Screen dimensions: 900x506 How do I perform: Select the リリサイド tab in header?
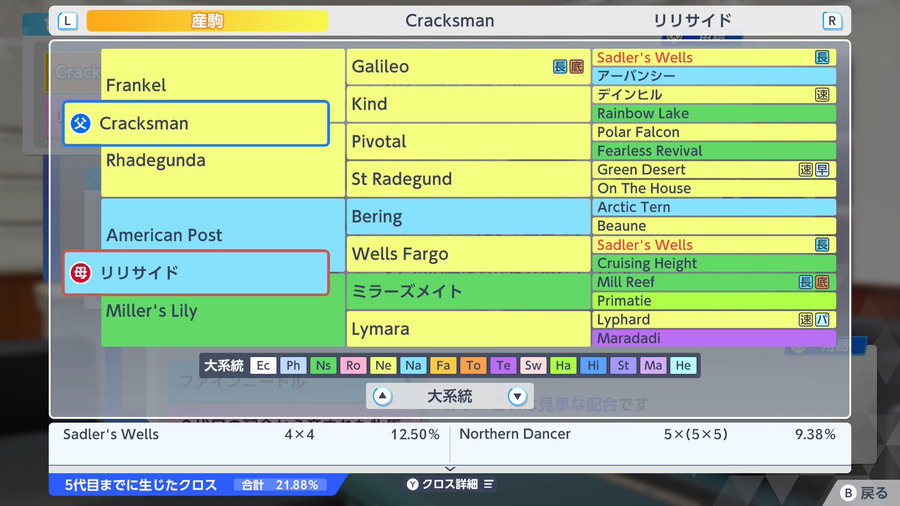click(x=692, y=21)
